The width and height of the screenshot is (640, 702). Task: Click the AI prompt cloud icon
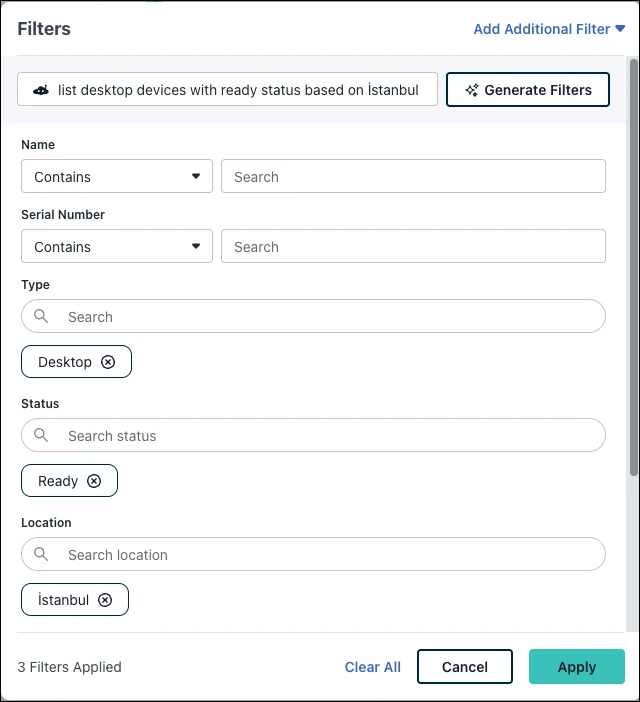(41, 90)
